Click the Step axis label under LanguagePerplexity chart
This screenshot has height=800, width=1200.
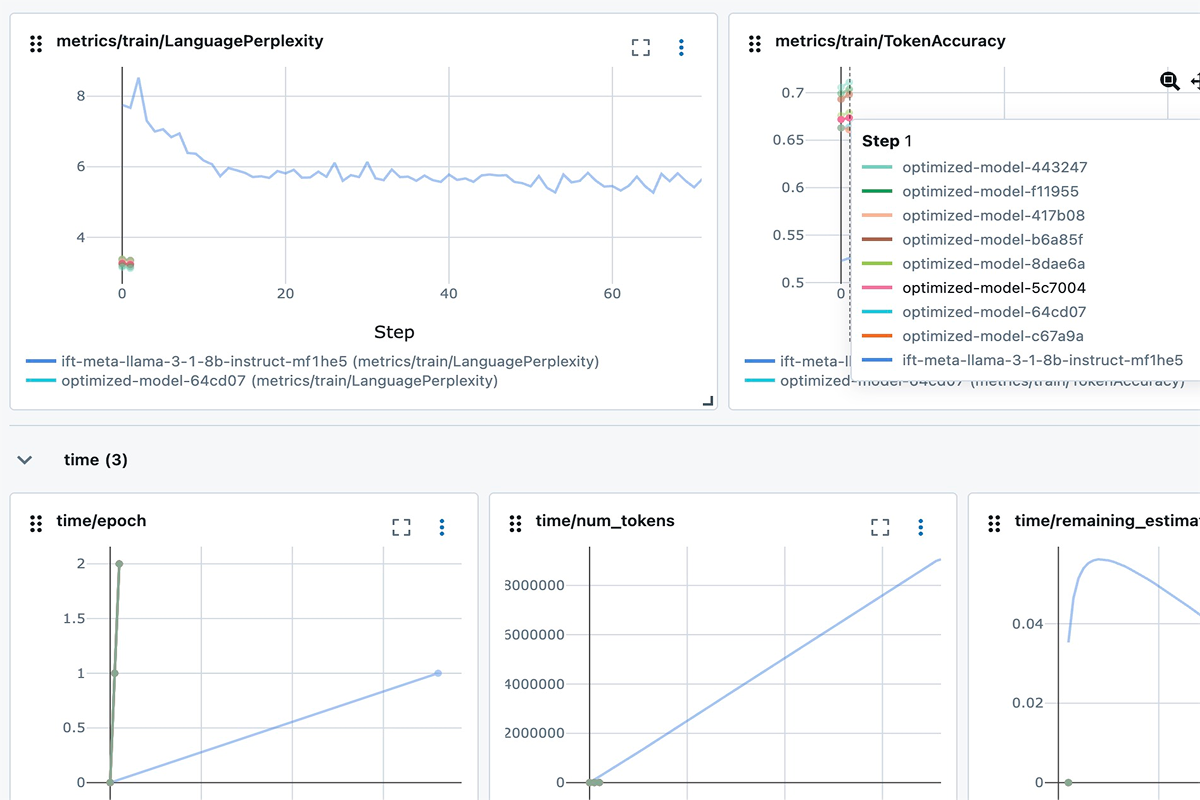click(394, 332)
